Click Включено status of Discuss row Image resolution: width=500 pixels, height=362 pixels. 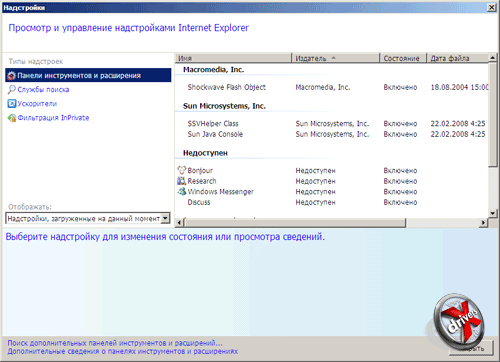tap(400, 202)
